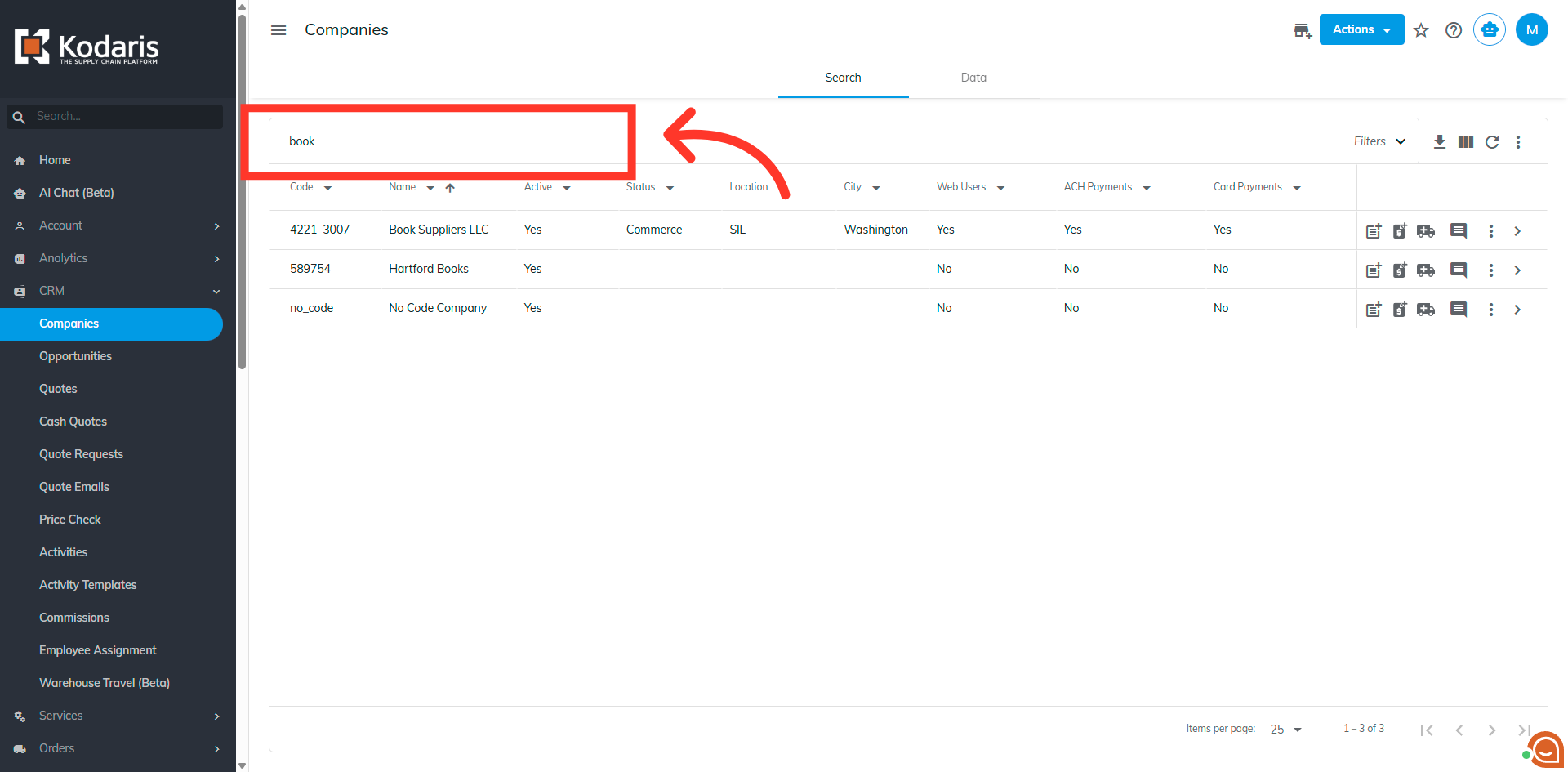Click the truck icon in Book Suppliers row
Image resolution: width=1568 pixels, height=772 pixels.
pos(1426,231)
